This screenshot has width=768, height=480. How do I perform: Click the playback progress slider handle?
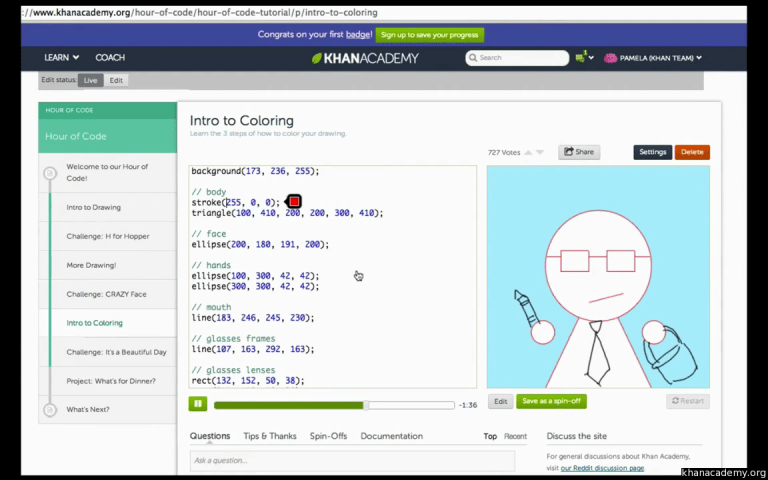pyautogui.click(x=366, y=405)
